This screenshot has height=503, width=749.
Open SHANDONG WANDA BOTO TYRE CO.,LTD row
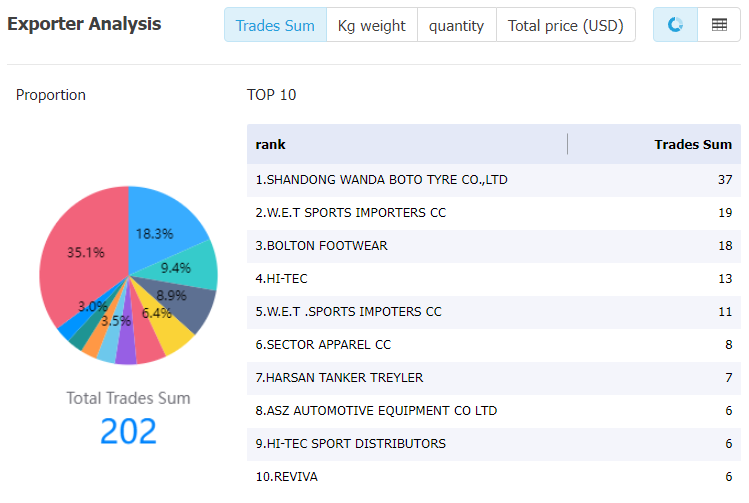coord(493,180)
